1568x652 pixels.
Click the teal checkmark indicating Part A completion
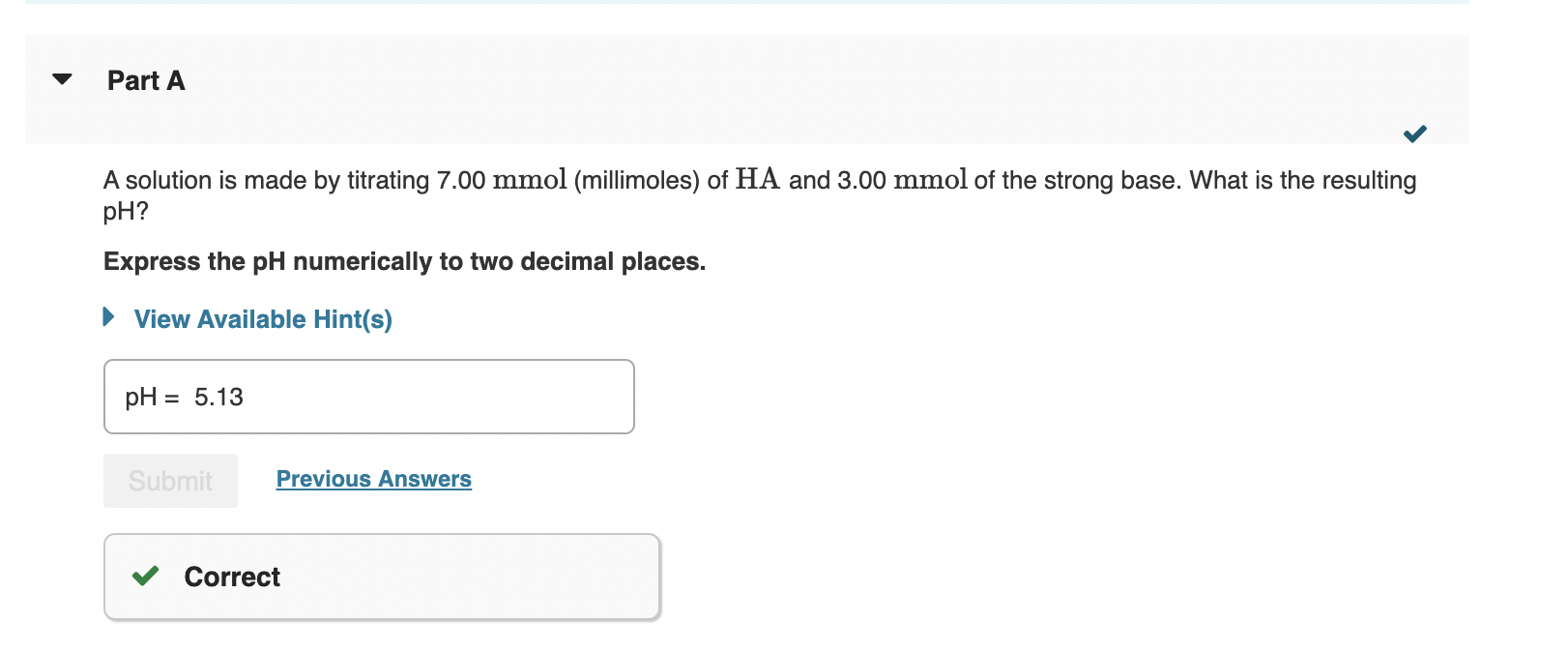click(1415, 134)
